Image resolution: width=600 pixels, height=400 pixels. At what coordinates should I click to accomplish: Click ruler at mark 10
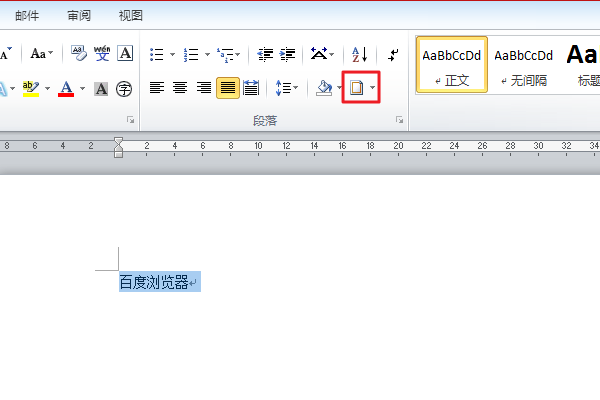coord(259,146)
